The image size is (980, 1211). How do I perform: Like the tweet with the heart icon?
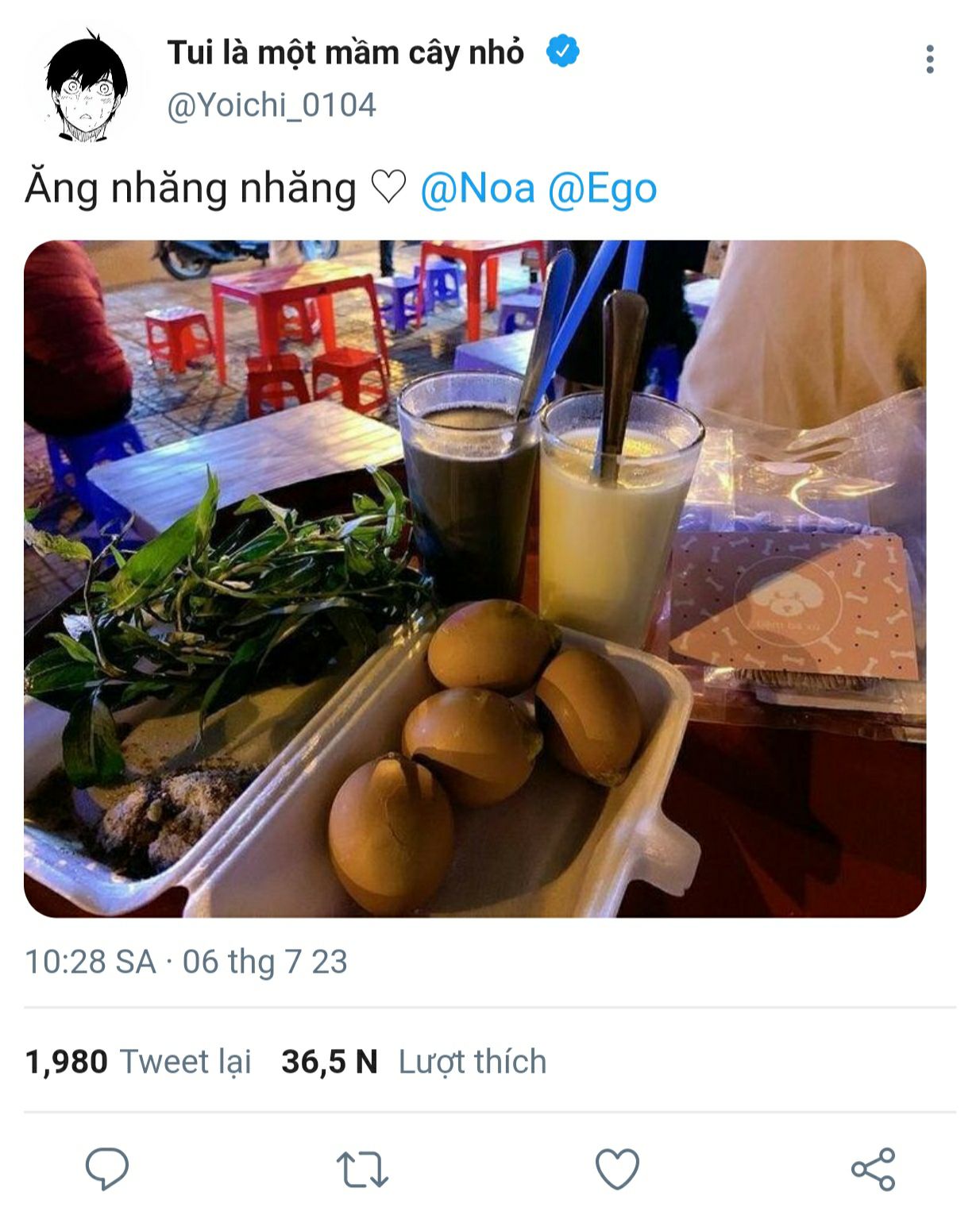(x=617, y=1169)
